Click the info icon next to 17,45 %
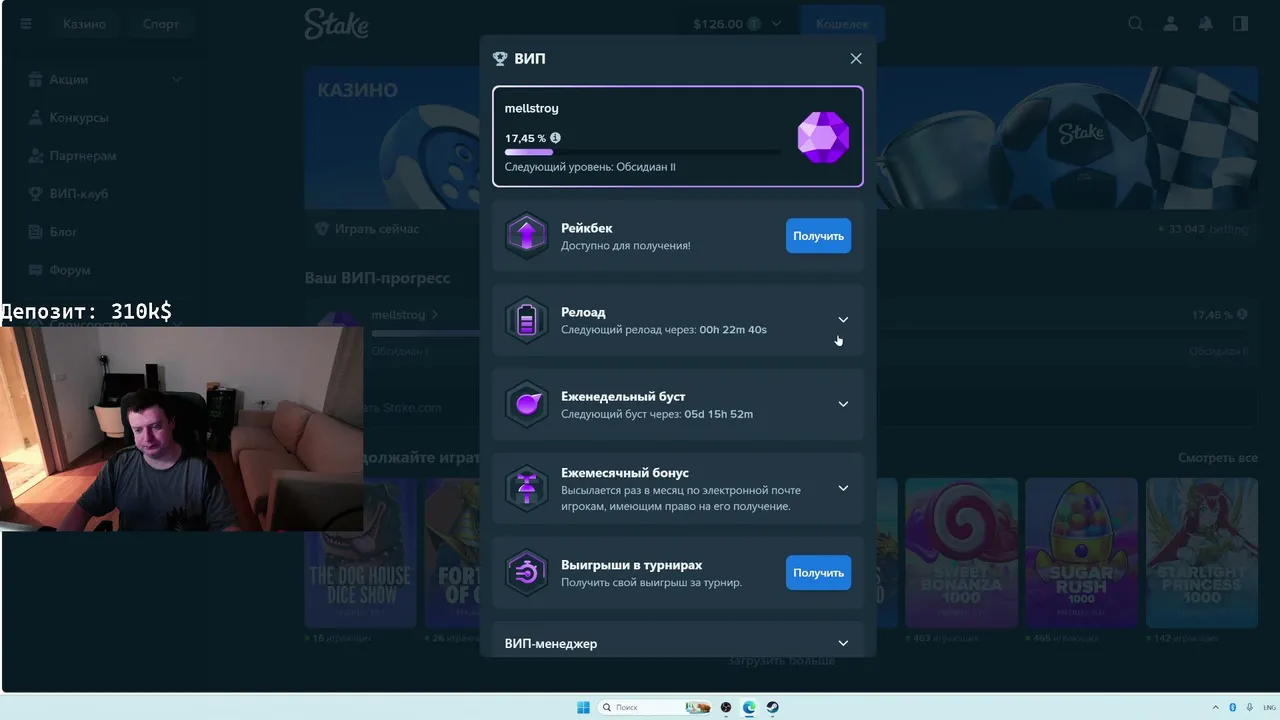 pos(556,138)
